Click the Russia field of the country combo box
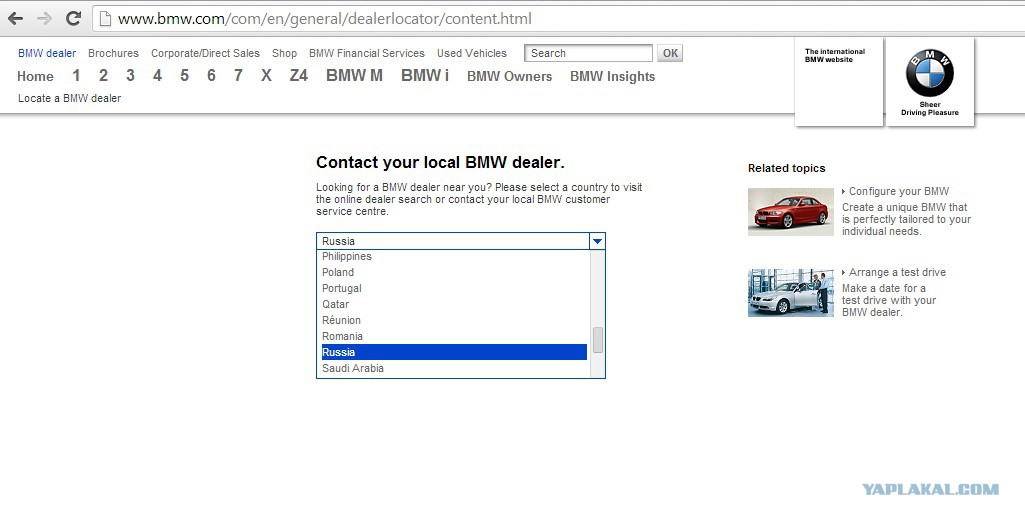Screen dimensions: 1025x519 tap(454, 241)
